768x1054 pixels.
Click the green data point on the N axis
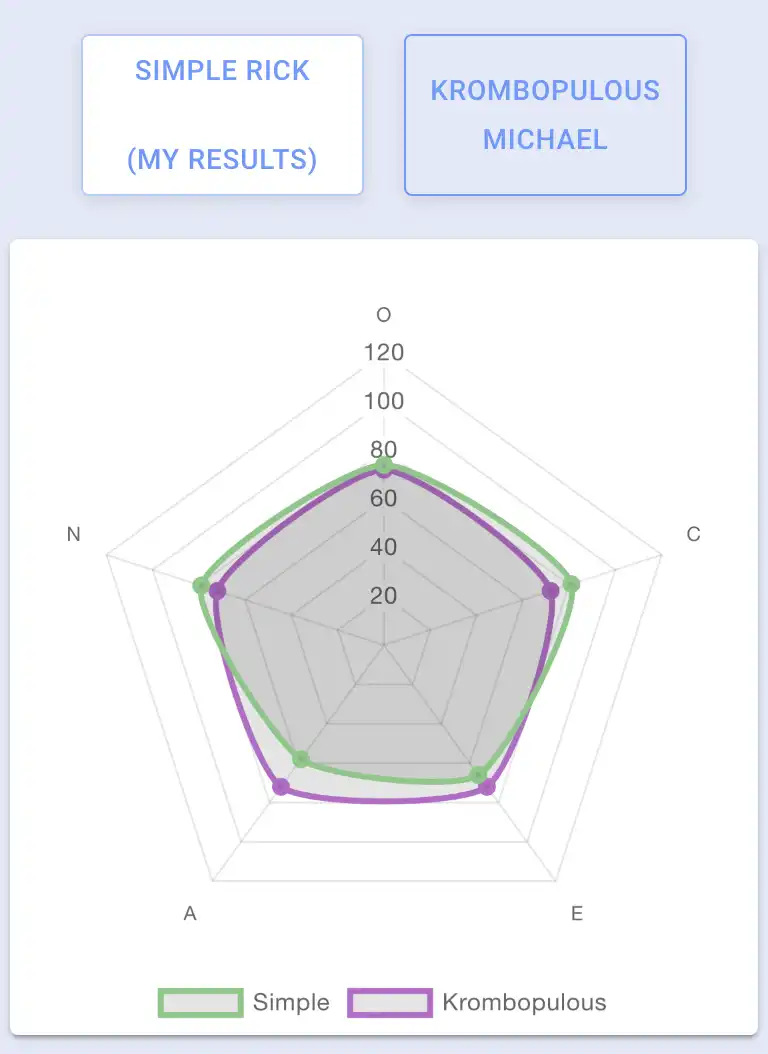[201, 585]
